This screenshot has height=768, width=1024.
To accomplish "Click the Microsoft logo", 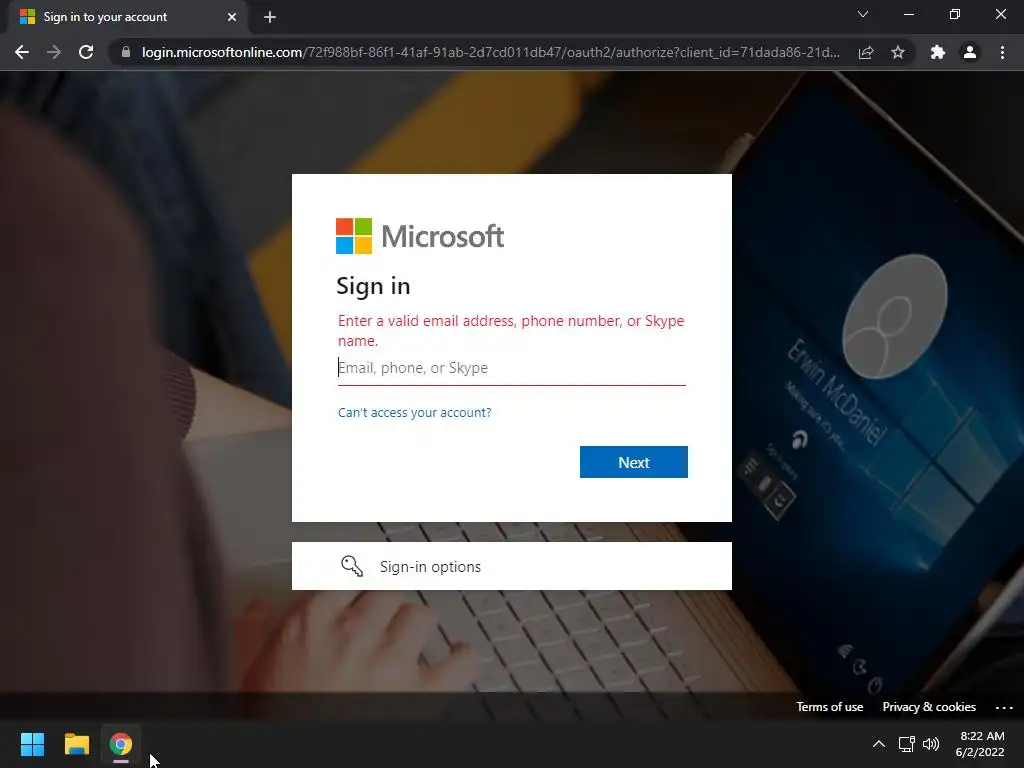I will (x=420, y=236).
